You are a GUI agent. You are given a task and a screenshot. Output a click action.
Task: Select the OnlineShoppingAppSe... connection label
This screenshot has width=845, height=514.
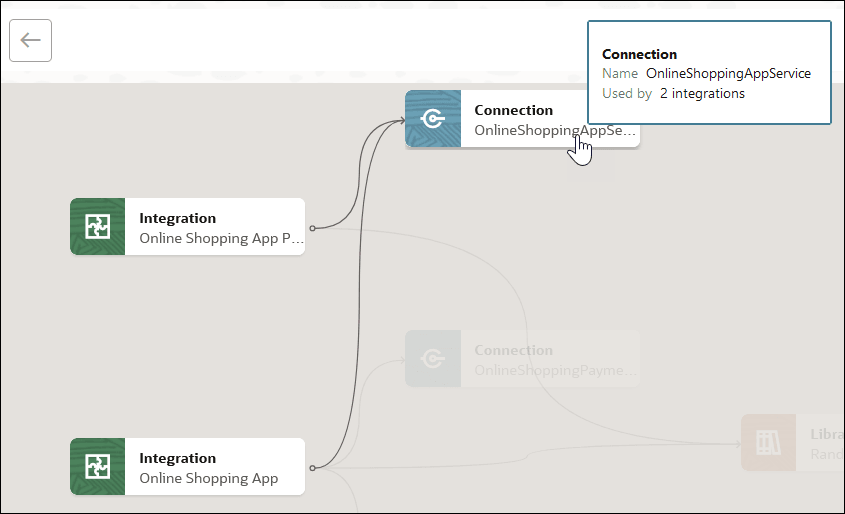[x=555, y=130]
